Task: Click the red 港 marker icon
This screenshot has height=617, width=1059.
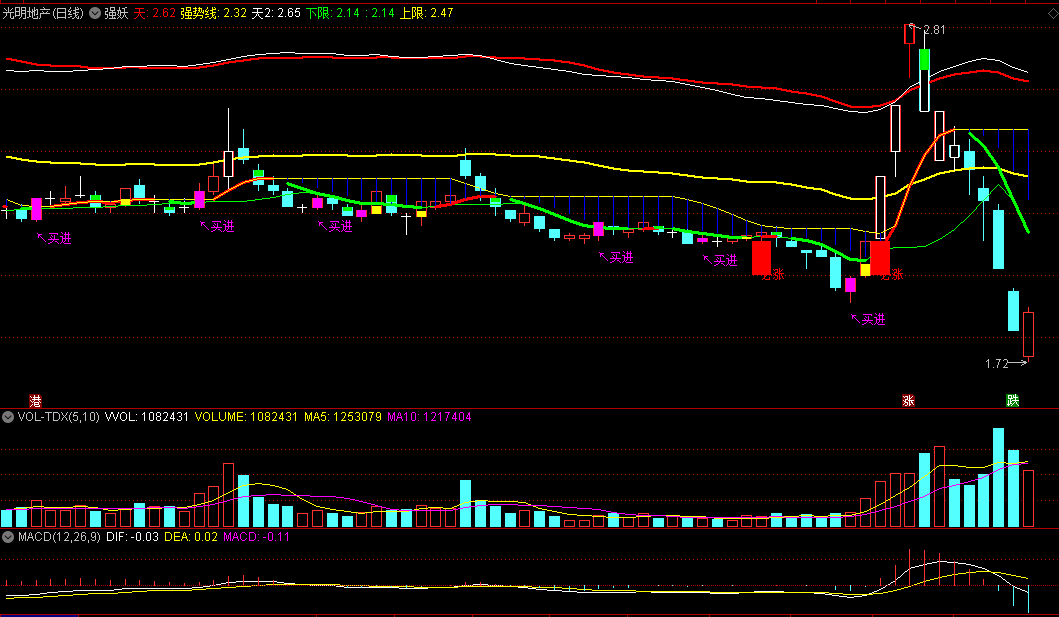Action: click(35, 401)
